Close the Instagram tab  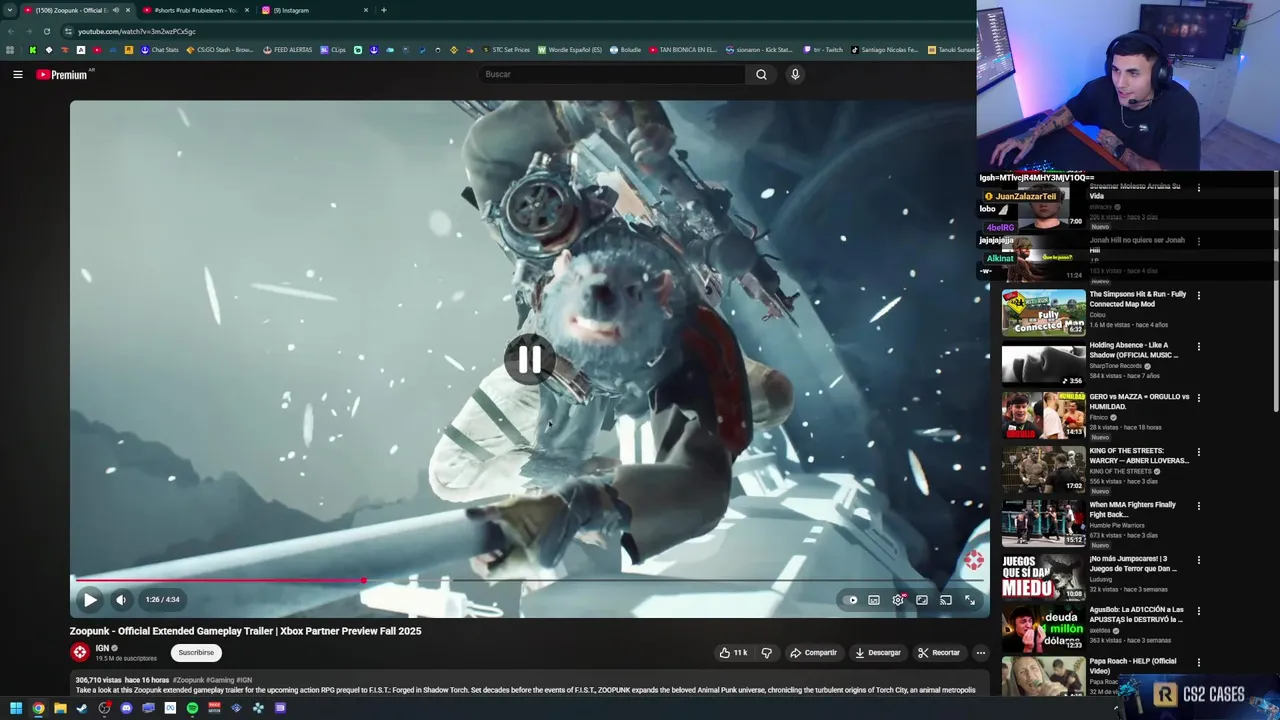point(366,10)
